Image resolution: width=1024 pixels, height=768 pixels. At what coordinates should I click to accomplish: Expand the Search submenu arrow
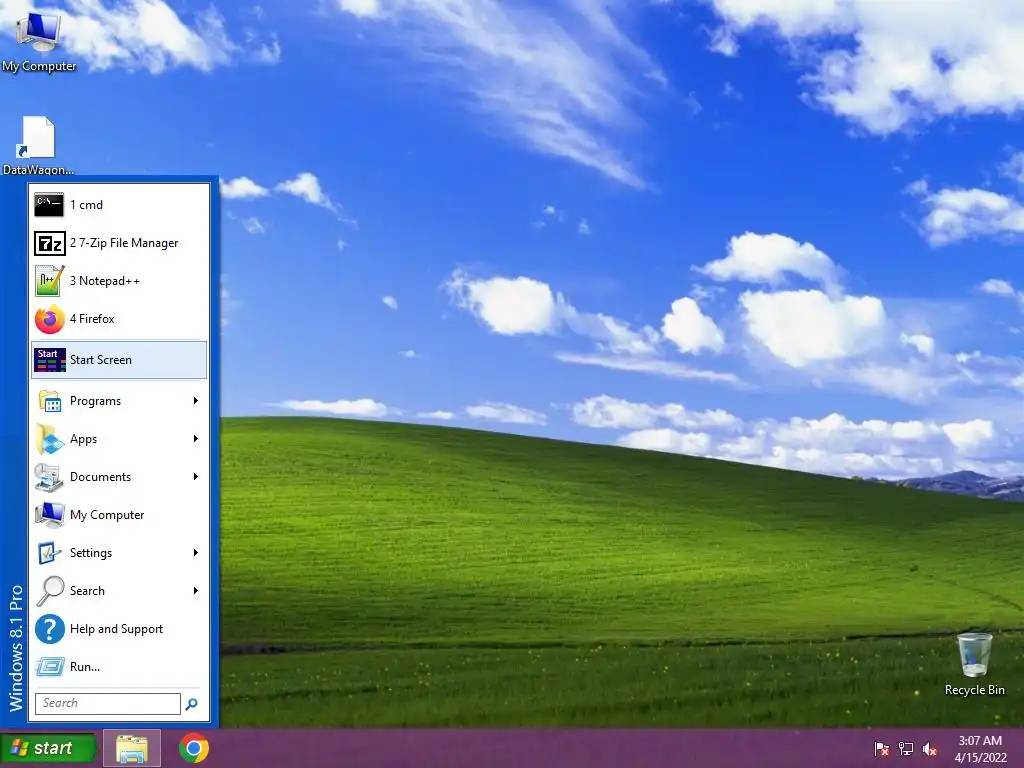pyautogui.click(x=195, y=591)
